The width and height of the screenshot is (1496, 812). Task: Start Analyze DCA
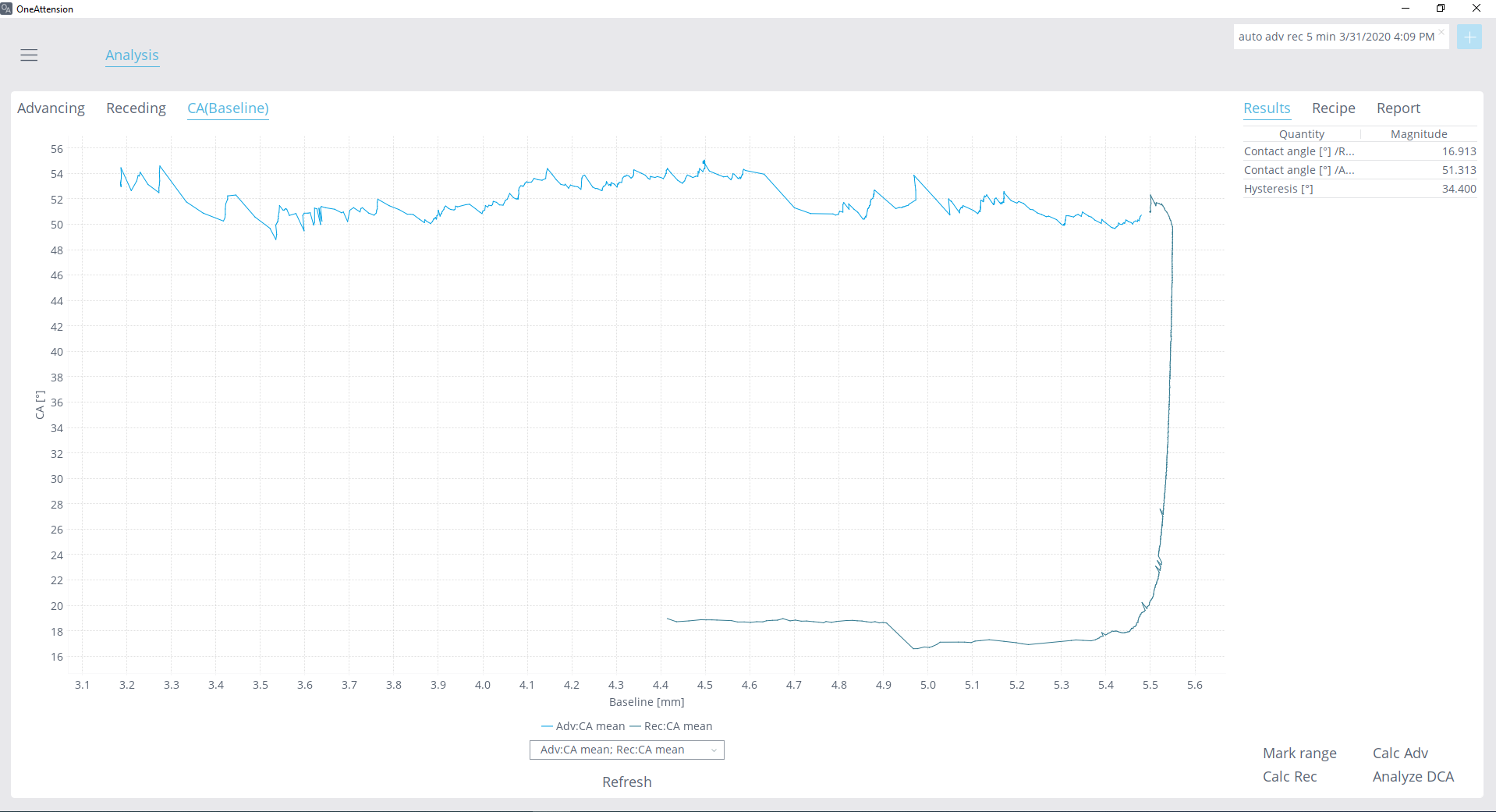tap(1413, 777)
